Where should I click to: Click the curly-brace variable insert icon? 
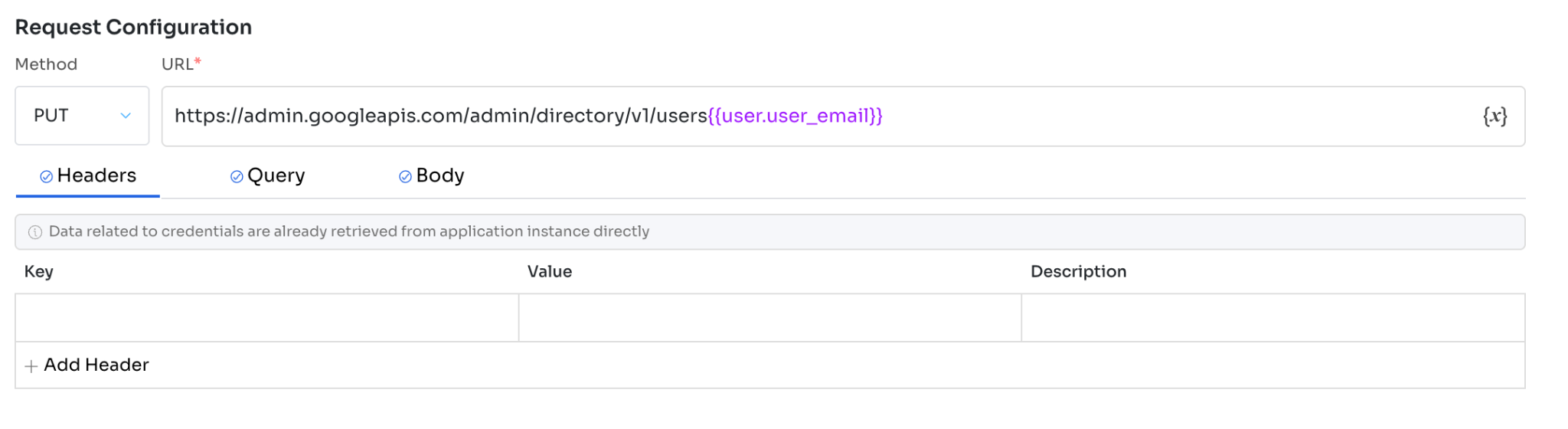[x=1494, y=116]
